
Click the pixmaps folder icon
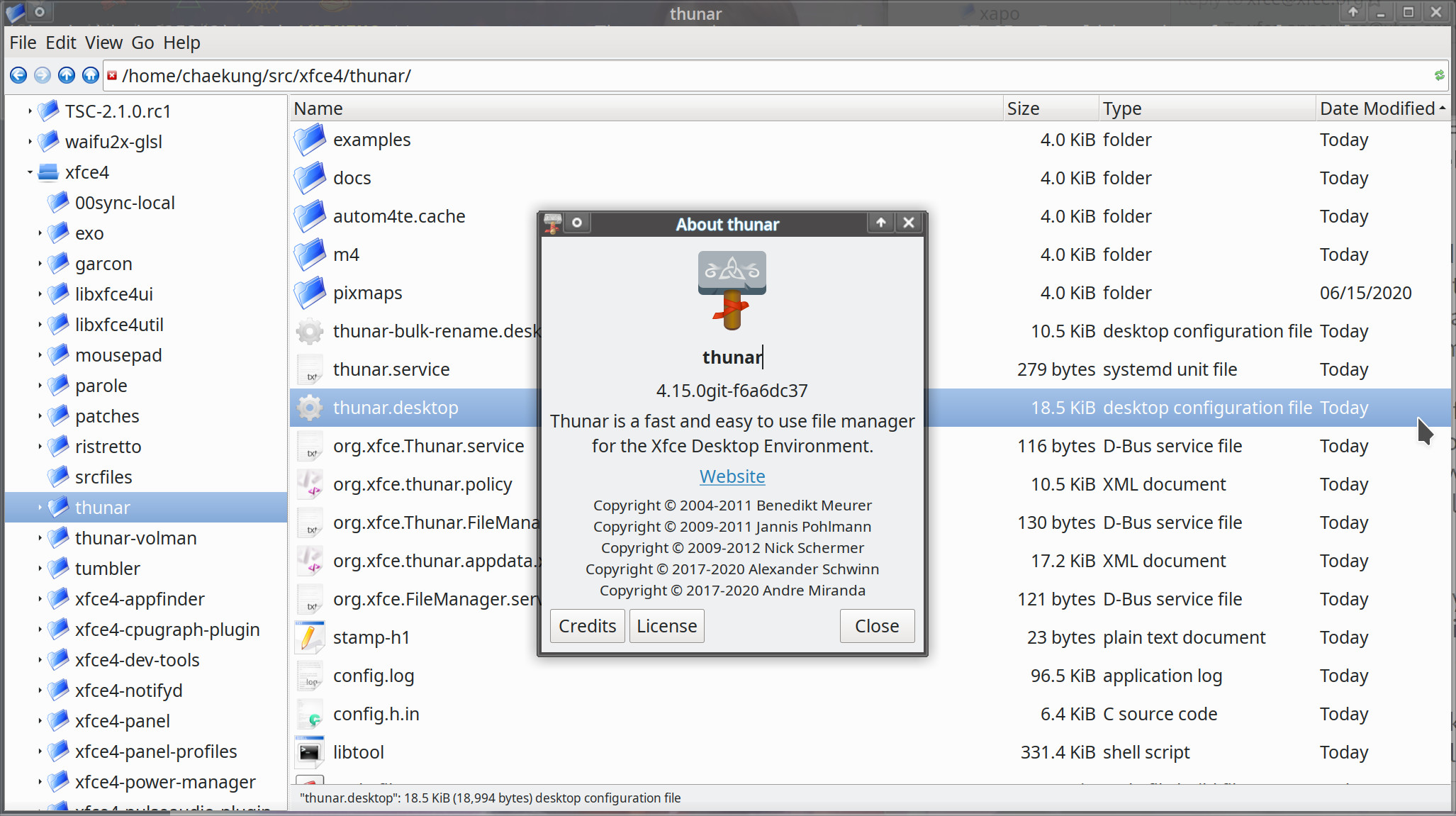click(310, 293)
